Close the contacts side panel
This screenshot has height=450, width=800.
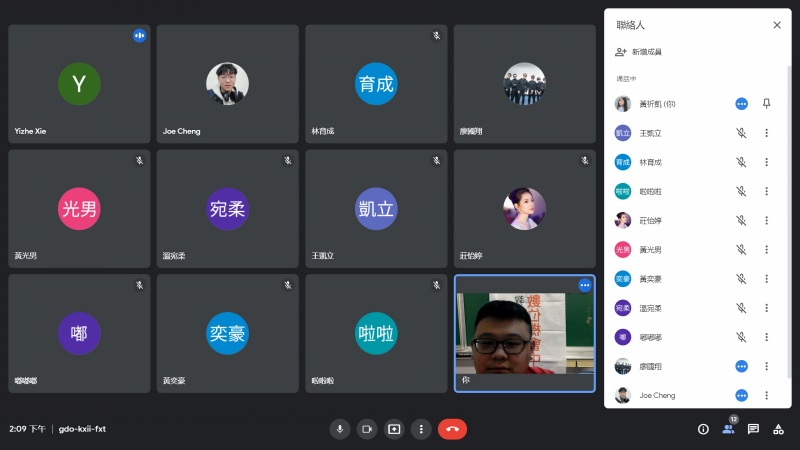coord(777,25)
